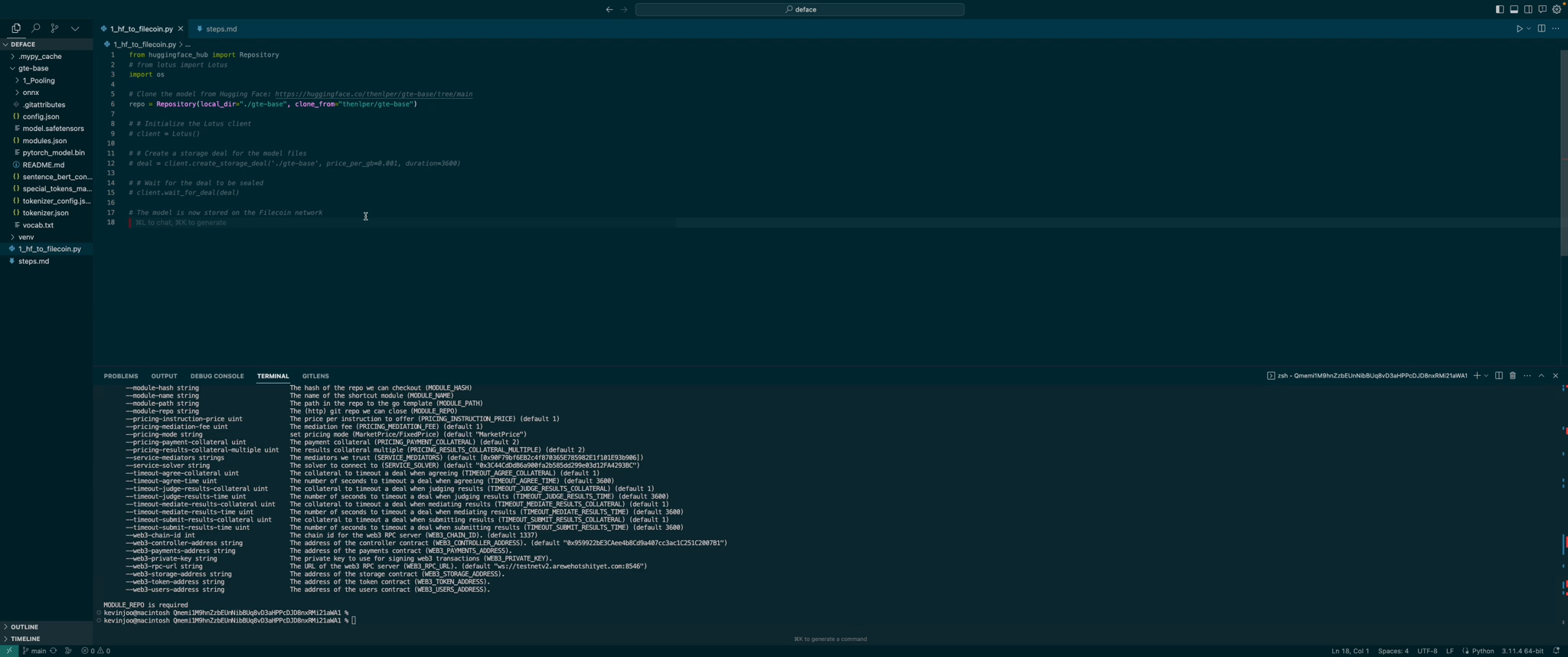The height and width of the screenshot is (657, 1568).
Task: Click the zsh terminal session label
Action: 1367,376
